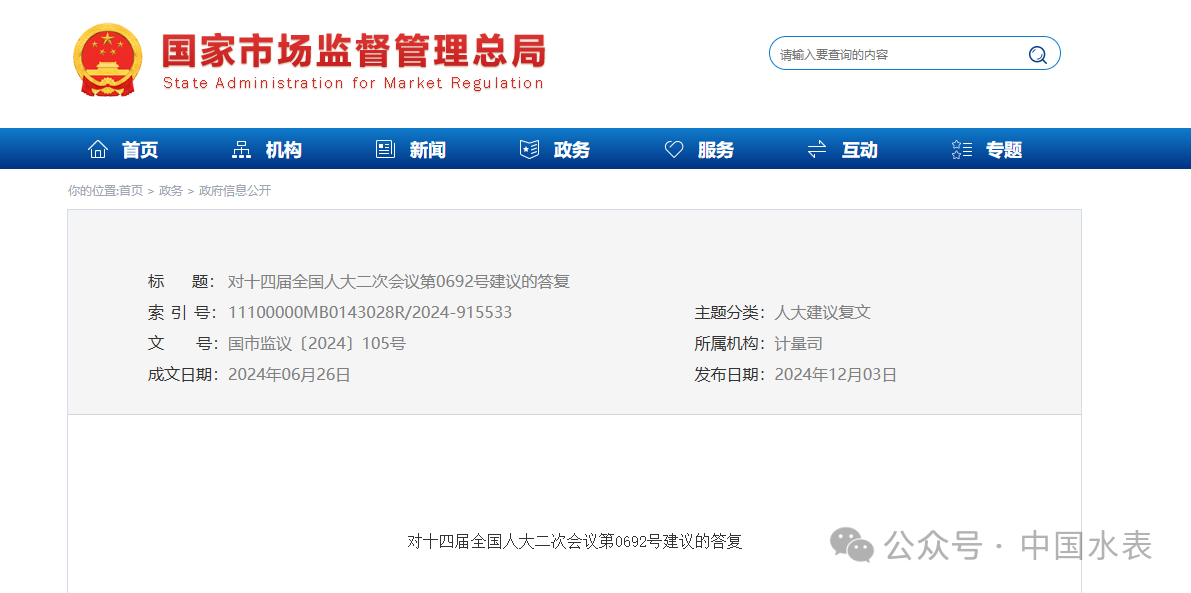Viewport: 1191px width, 593px height.
Task: Click the heart icon beside 服务
Action: click(x=674, y=150)
